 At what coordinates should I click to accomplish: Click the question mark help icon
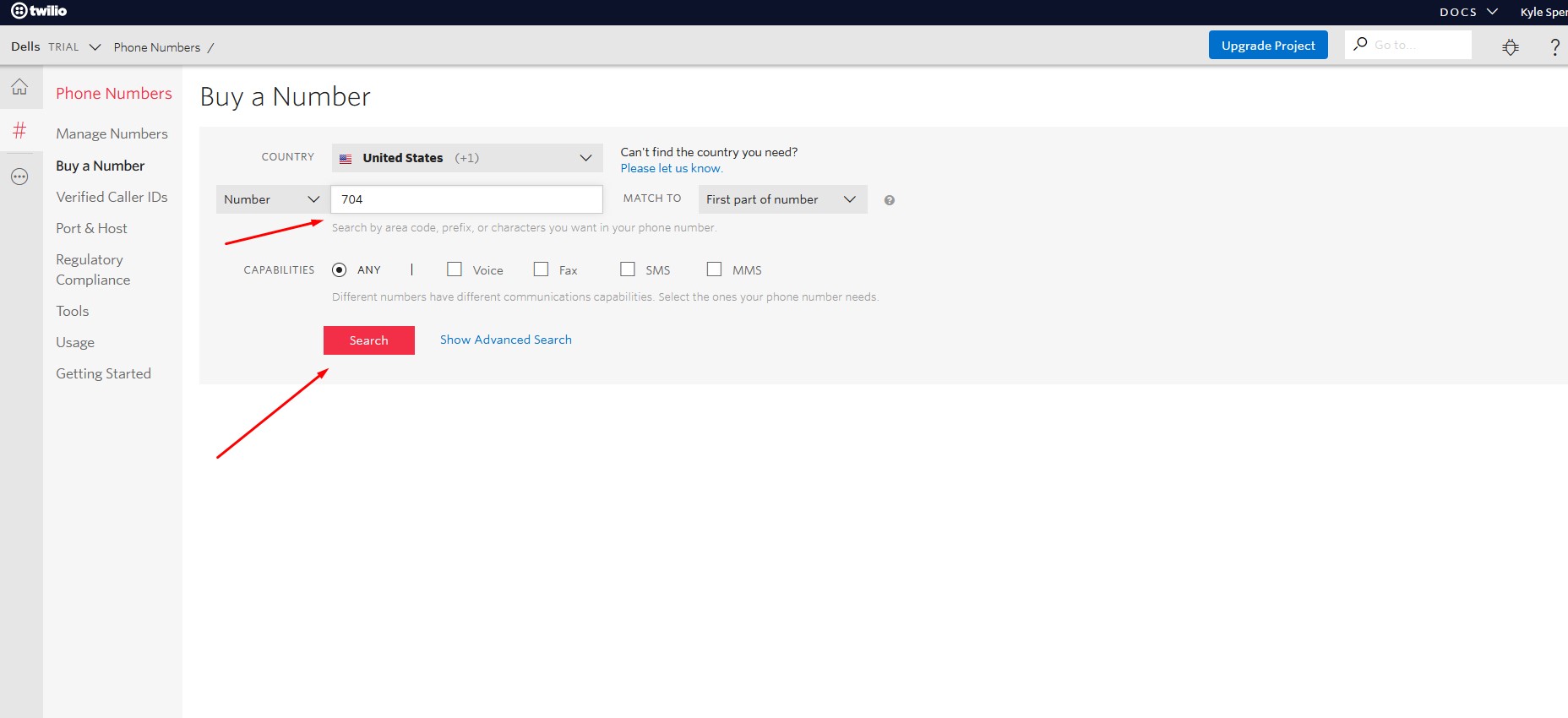(1554, 47)
